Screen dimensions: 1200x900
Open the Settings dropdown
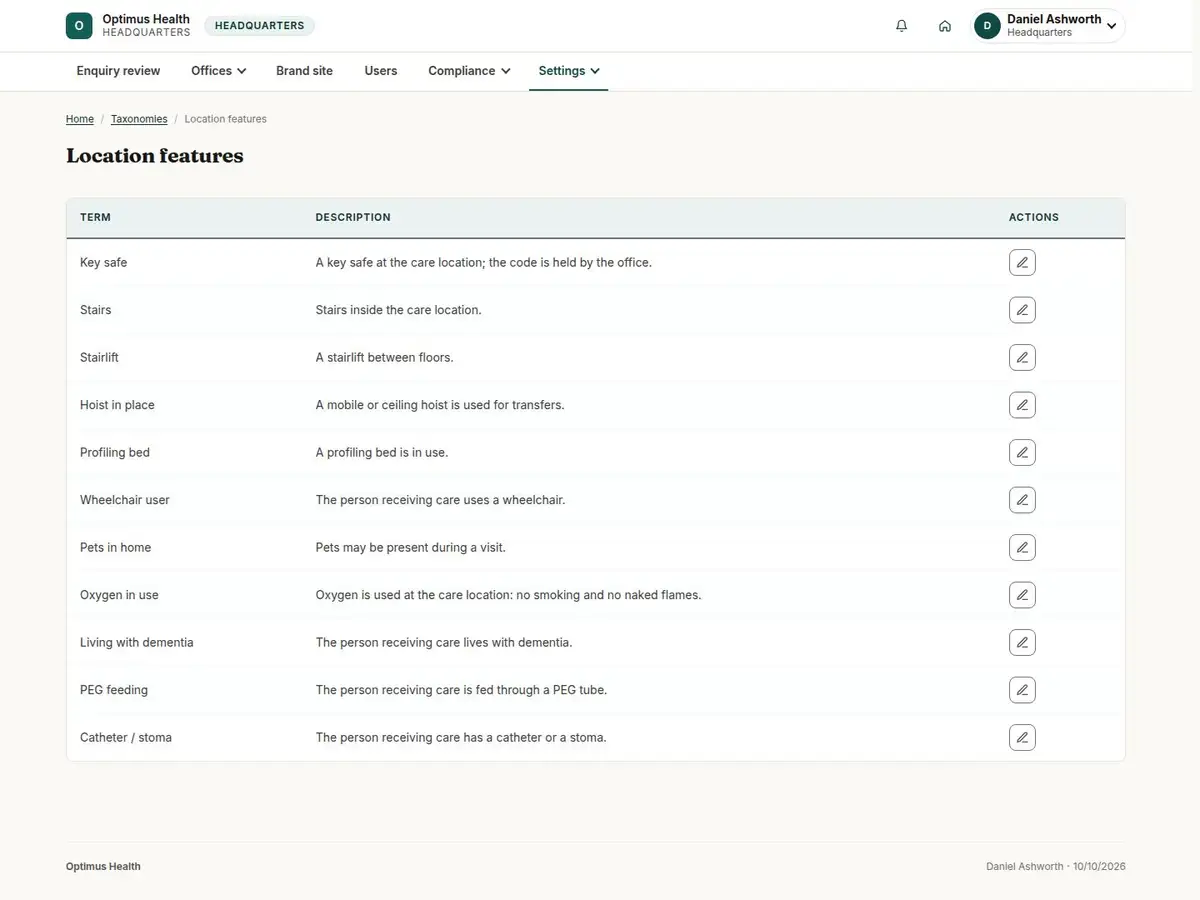569,71
